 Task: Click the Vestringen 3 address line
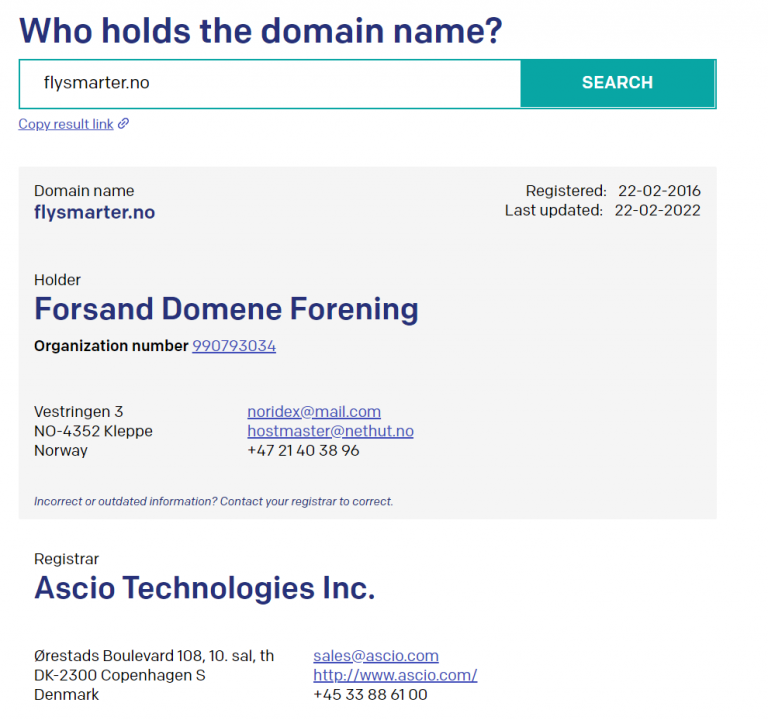point(79,412)
